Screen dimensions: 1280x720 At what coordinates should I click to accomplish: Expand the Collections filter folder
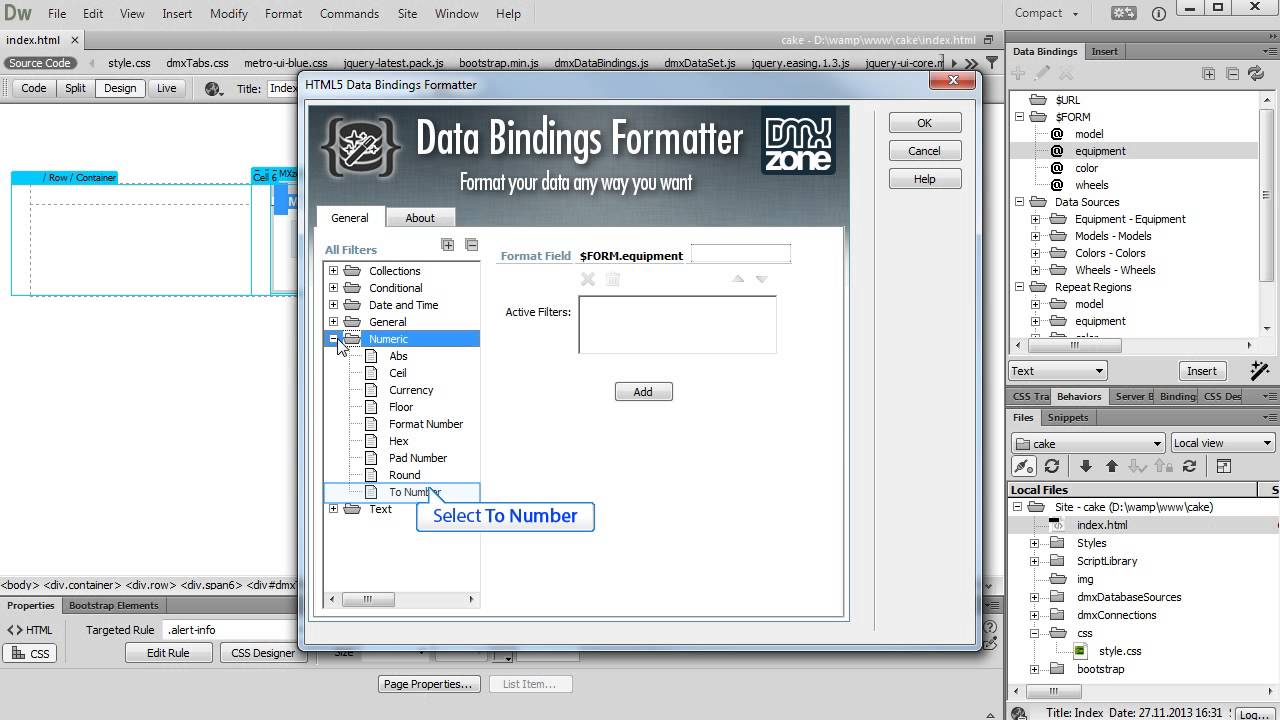[333, 271]
